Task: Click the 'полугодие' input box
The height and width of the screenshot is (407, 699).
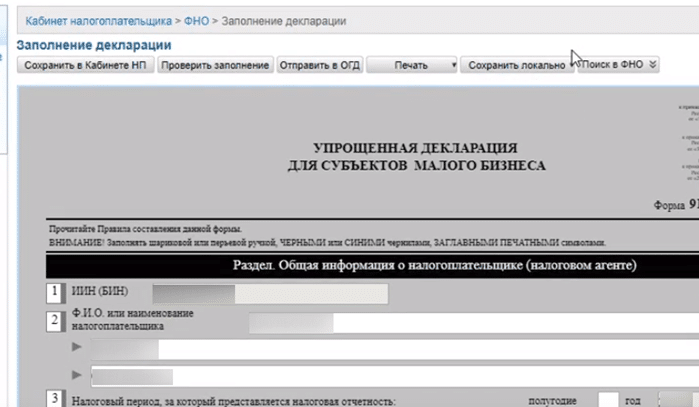Action: tap(608, 399)
